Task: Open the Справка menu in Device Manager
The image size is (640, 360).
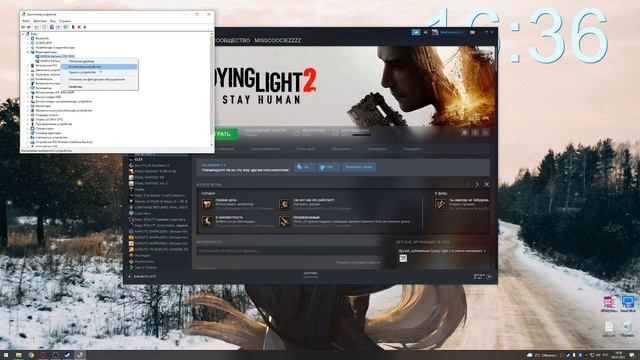Action: tap(65, 21)
